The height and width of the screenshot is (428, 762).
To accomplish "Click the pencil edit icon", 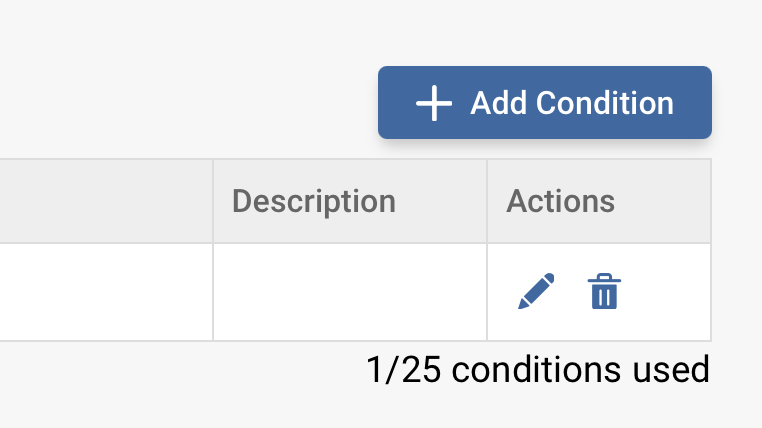I will (x=536, y=291).
